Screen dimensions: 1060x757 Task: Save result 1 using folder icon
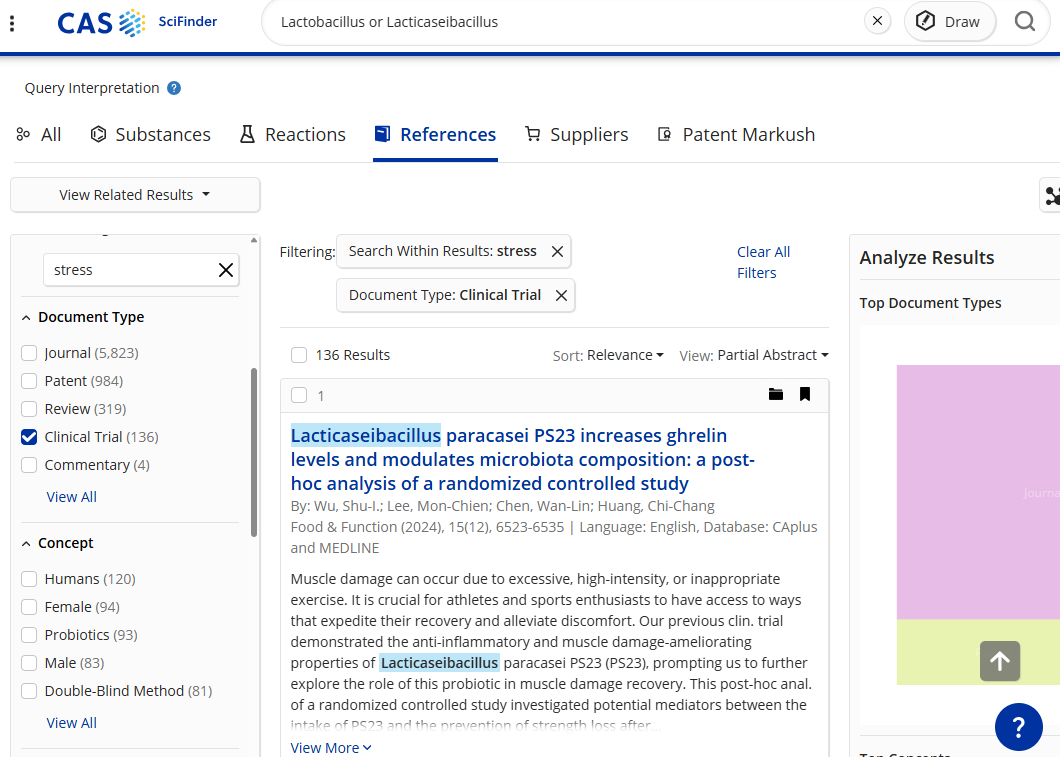776,395
